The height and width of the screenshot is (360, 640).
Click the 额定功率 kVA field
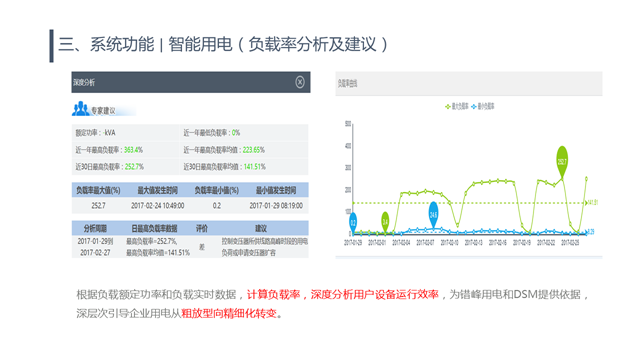[96, 133]
